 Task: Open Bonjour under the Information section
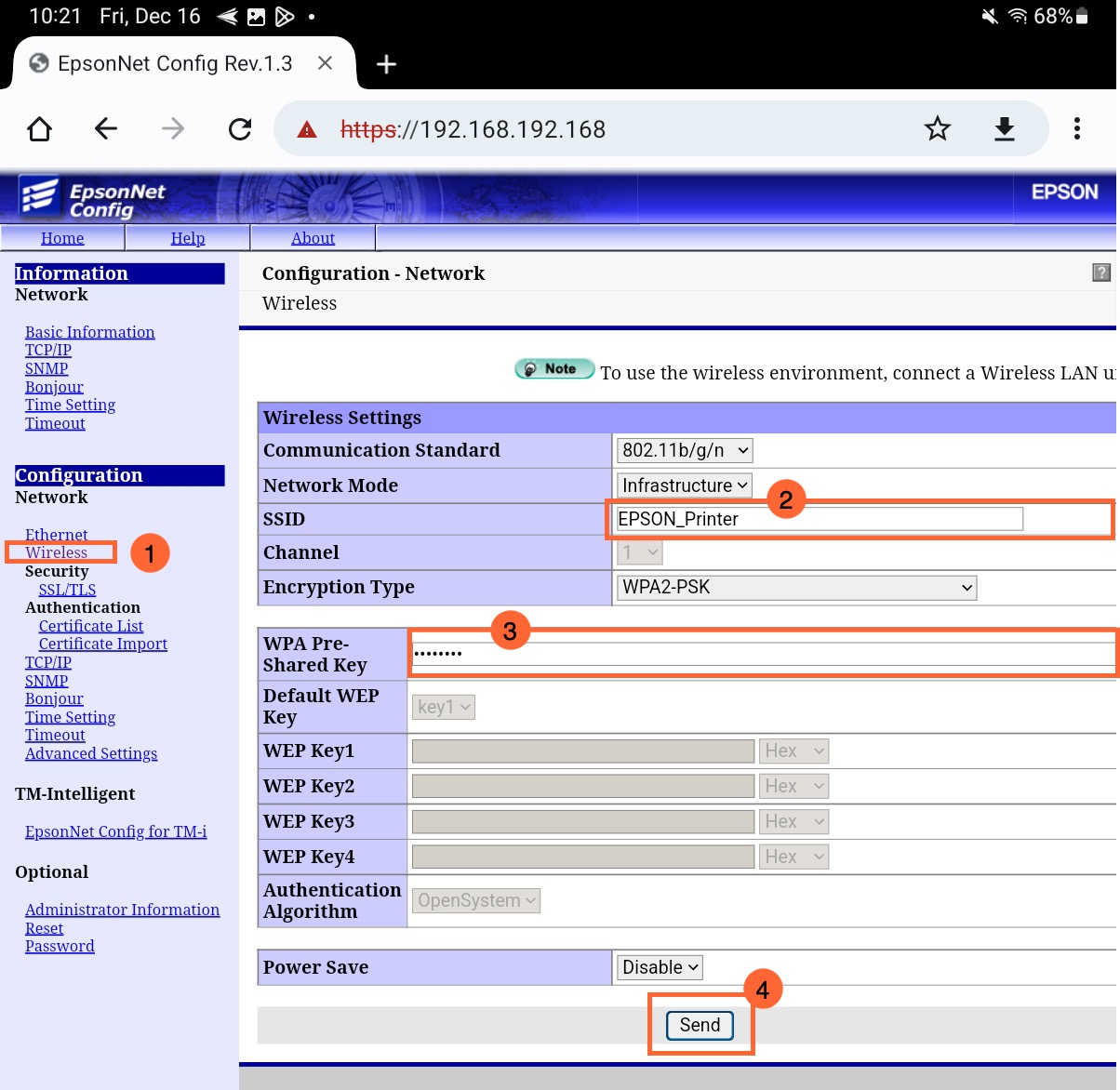[55, 387]
